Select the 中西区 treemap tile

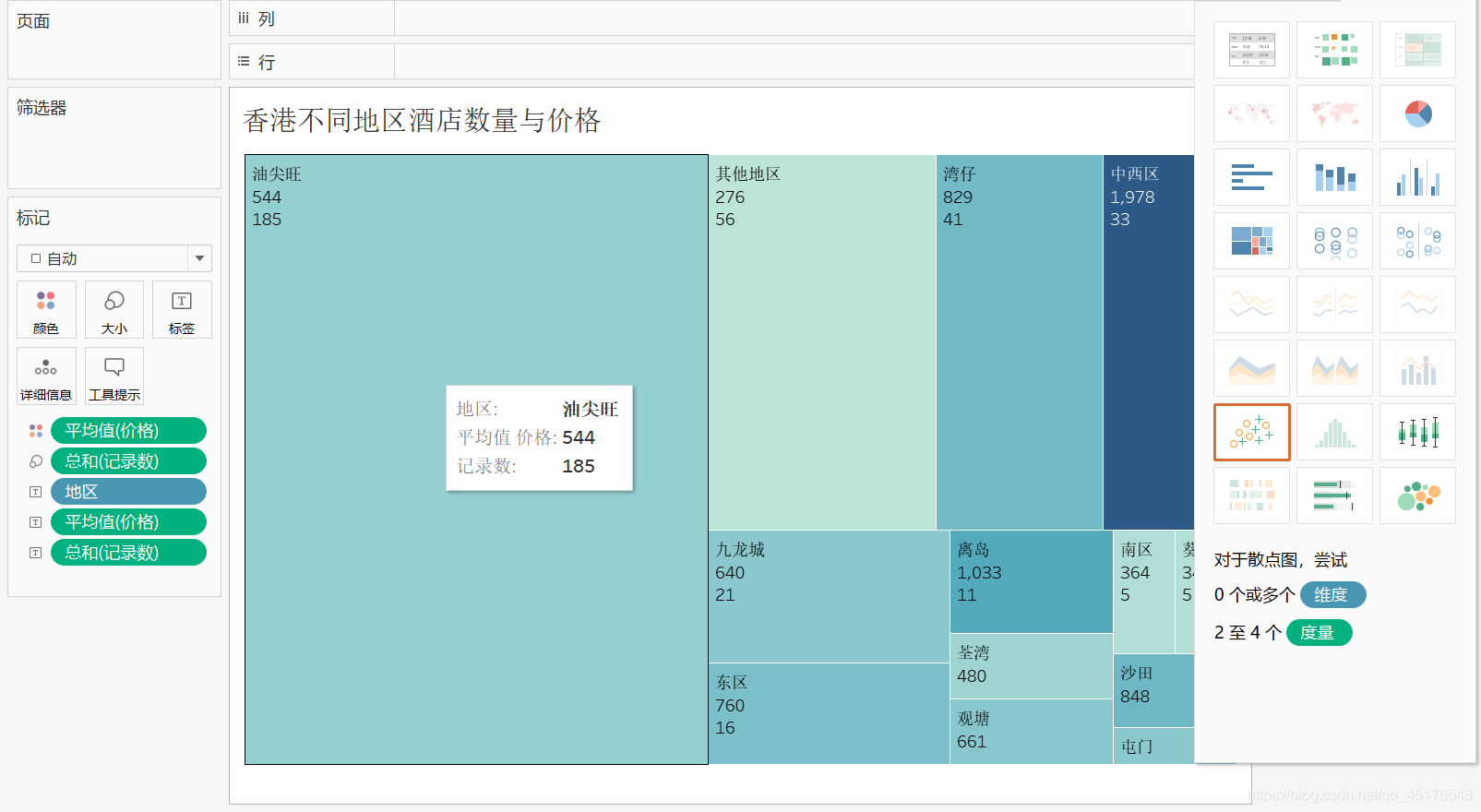click(x=1149, y=342)
